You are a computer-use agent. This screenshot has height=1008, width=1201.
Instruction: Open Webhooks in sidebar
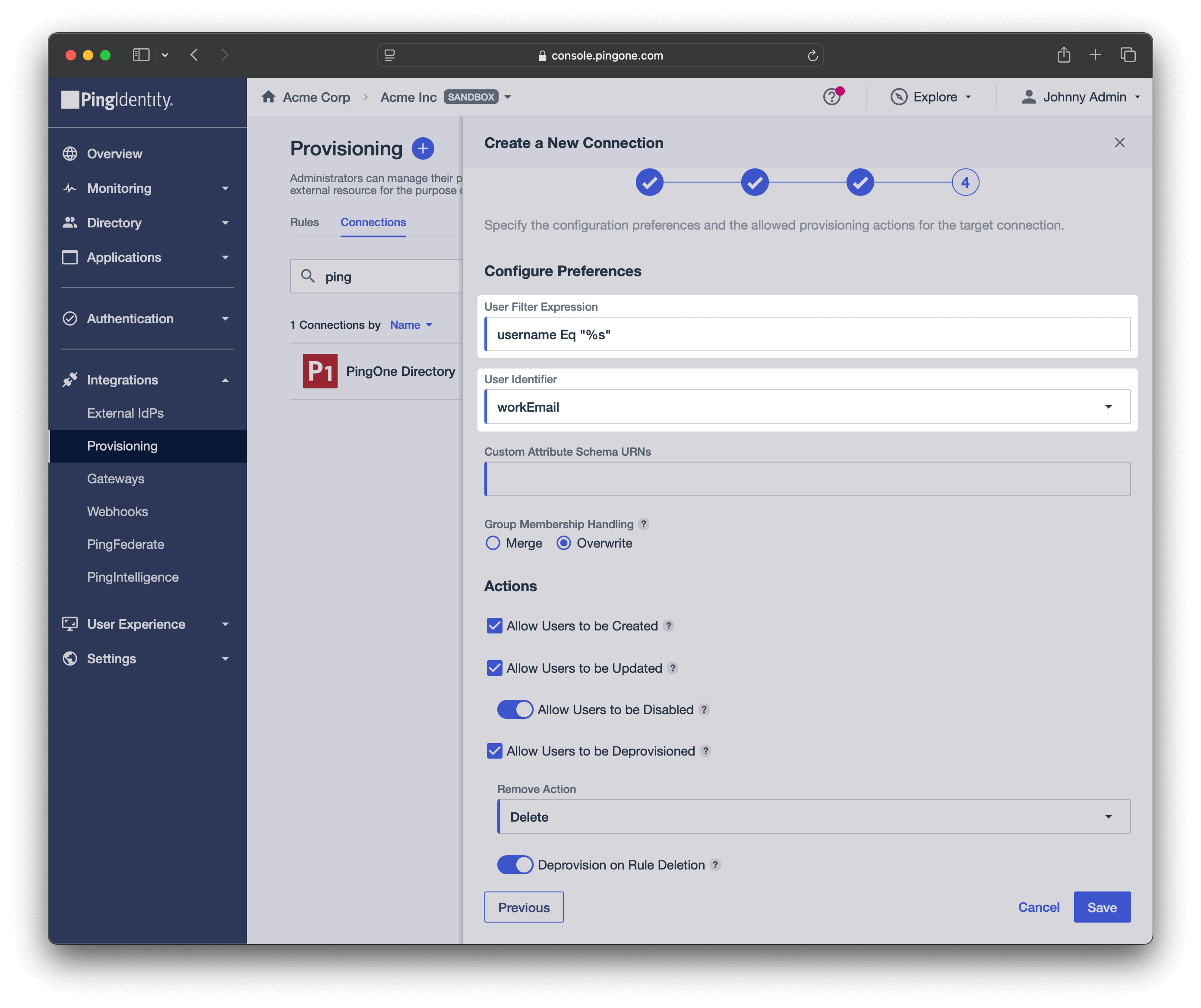(117, 511)
